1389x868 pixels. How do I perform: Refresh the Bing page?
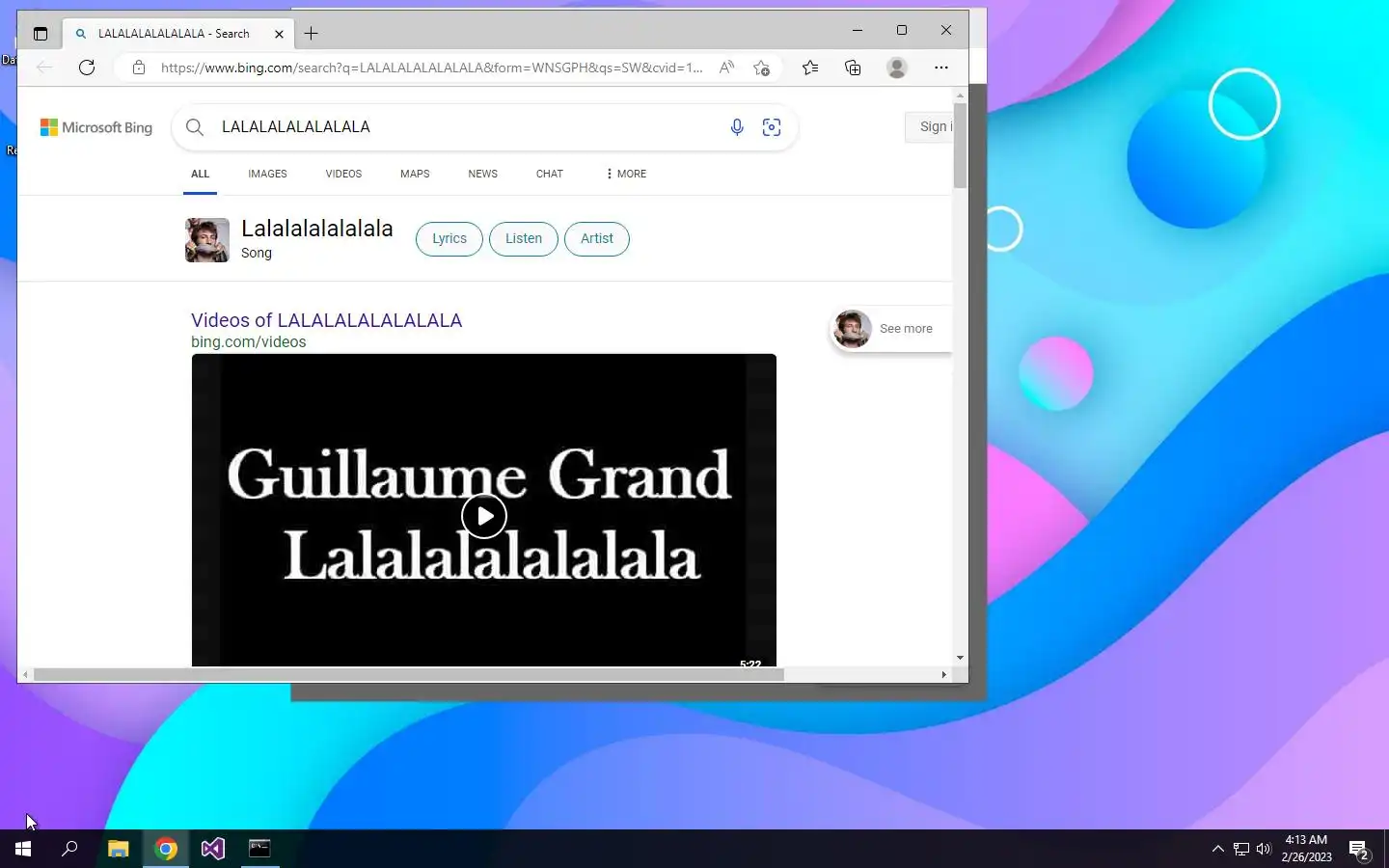pos(87,68)
